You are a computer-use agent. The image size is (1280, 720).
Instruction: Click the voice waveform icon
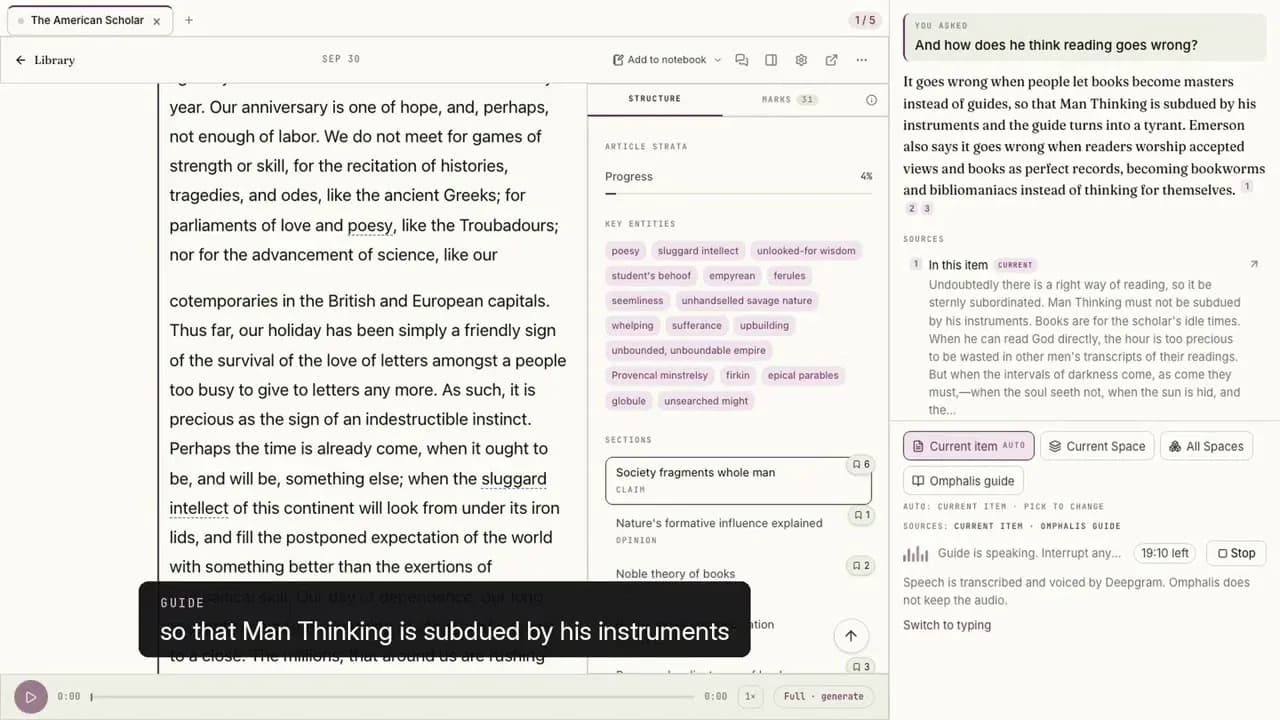click(915, 553)
